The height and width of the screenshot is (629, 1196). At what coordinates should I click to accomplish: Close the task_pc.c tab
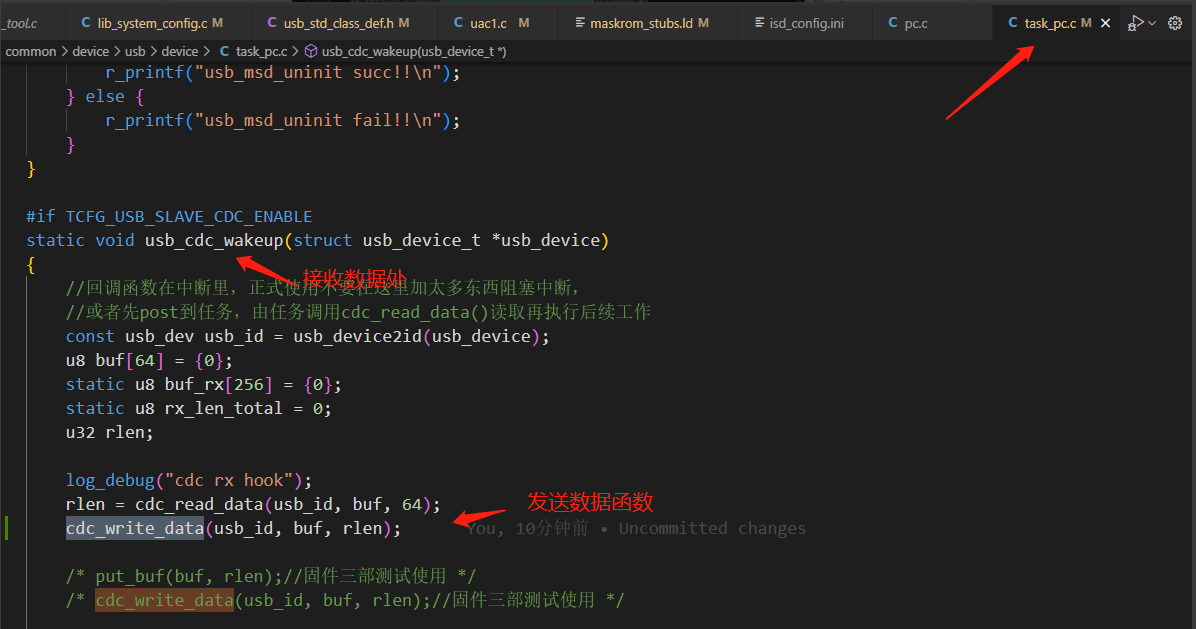click(x=1105, y=24)
